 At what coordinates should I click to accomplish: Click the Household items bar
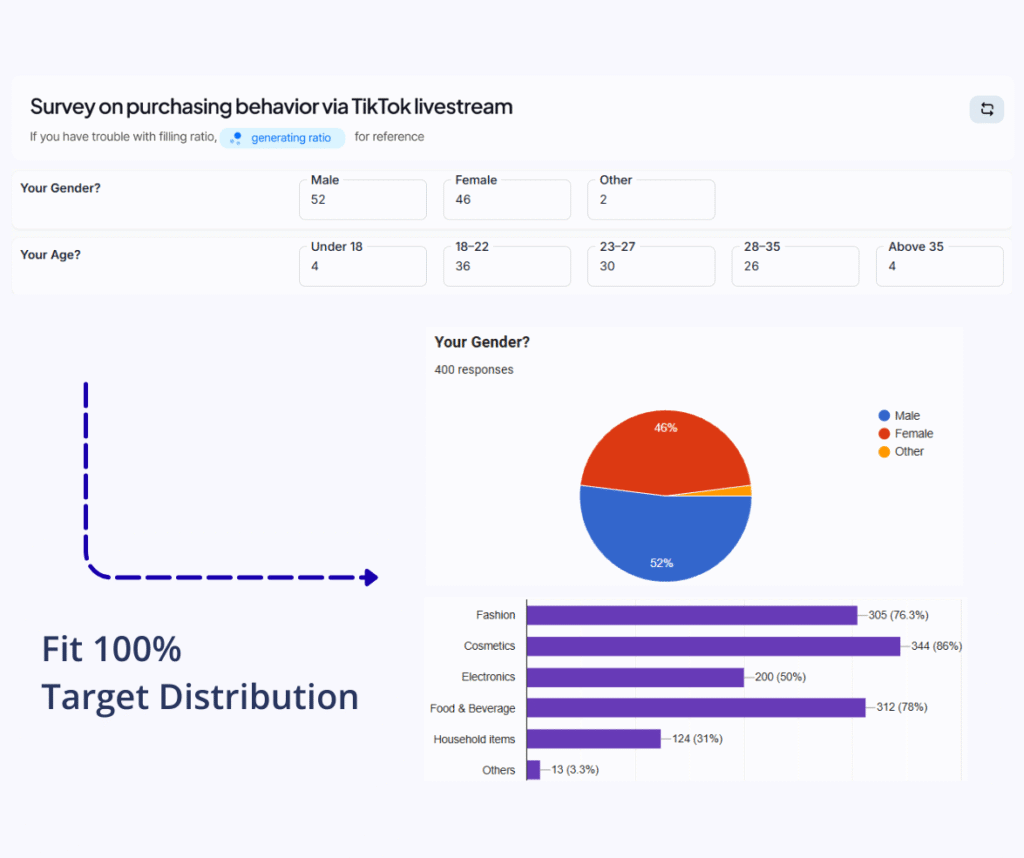[593, 739]
